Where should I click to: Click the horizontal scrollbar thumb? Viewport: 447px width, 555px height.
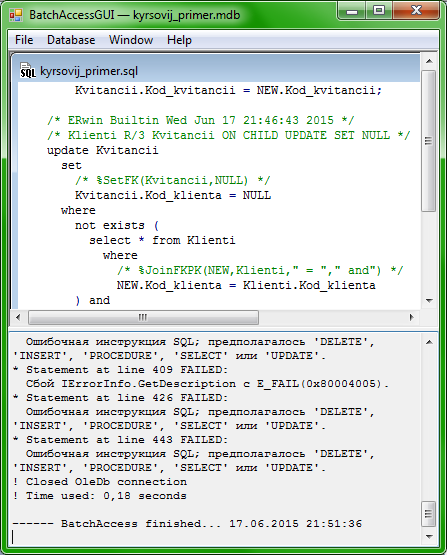(143, 317)
